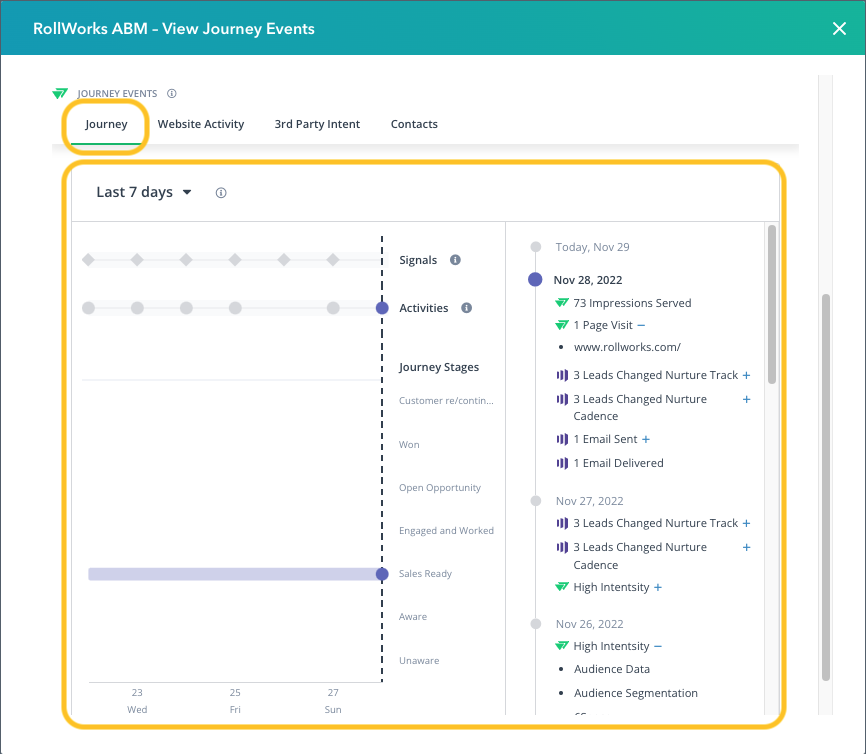Expand Nov 28 Leads Changed Nurture Cadence
The image size is (866, 754).
[746, 399]
